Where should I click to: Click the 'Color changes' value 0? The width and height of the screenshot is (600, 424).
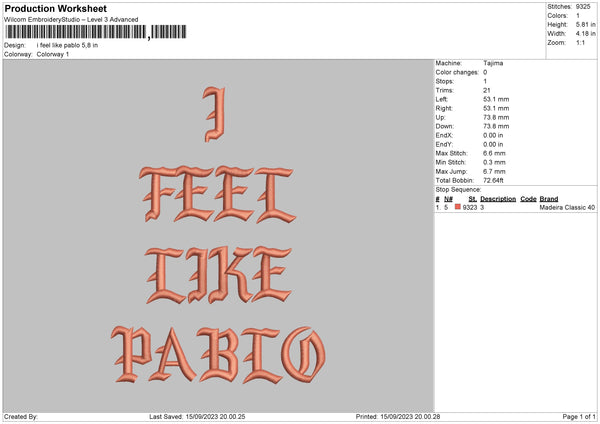click(x=485, y=72)
